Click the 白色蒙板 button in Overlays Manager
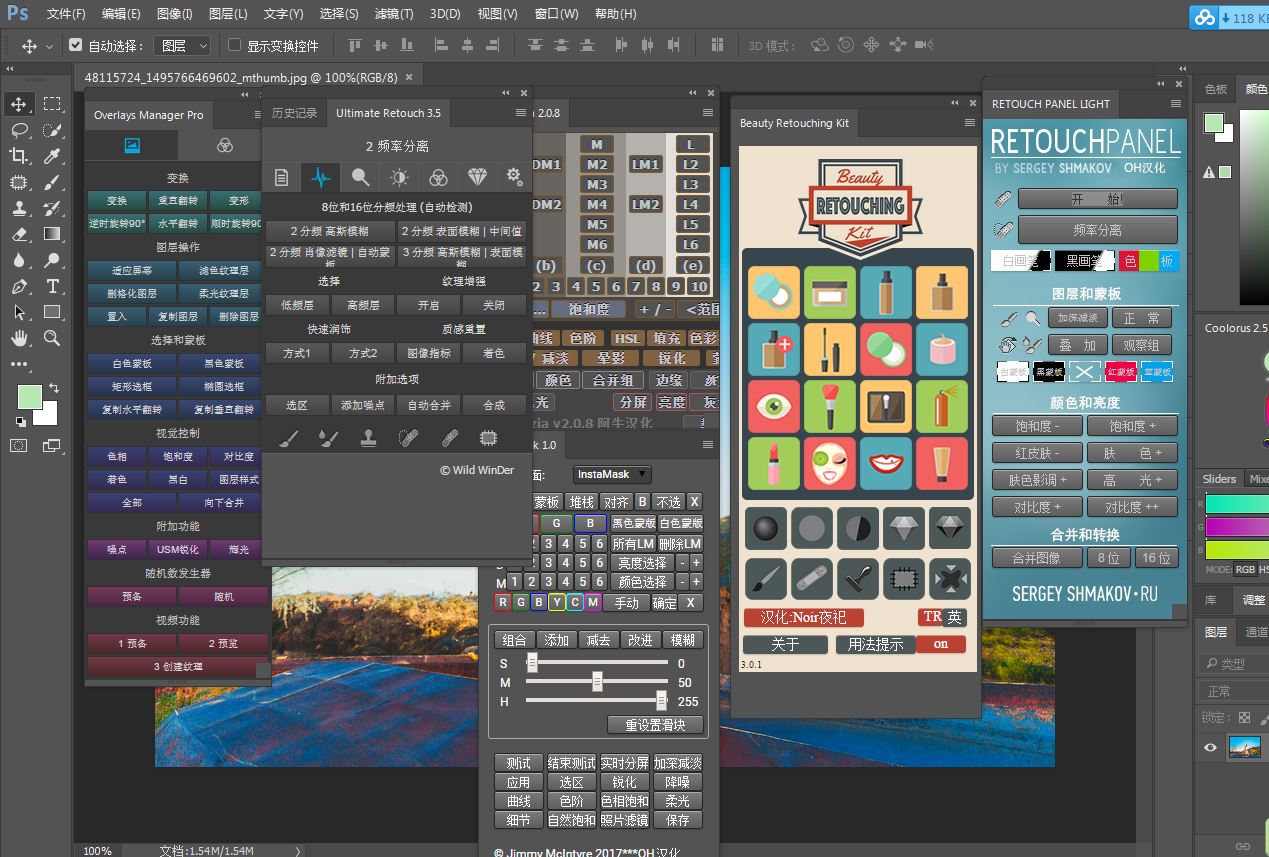1269x857 pixels. pos(132,364)
